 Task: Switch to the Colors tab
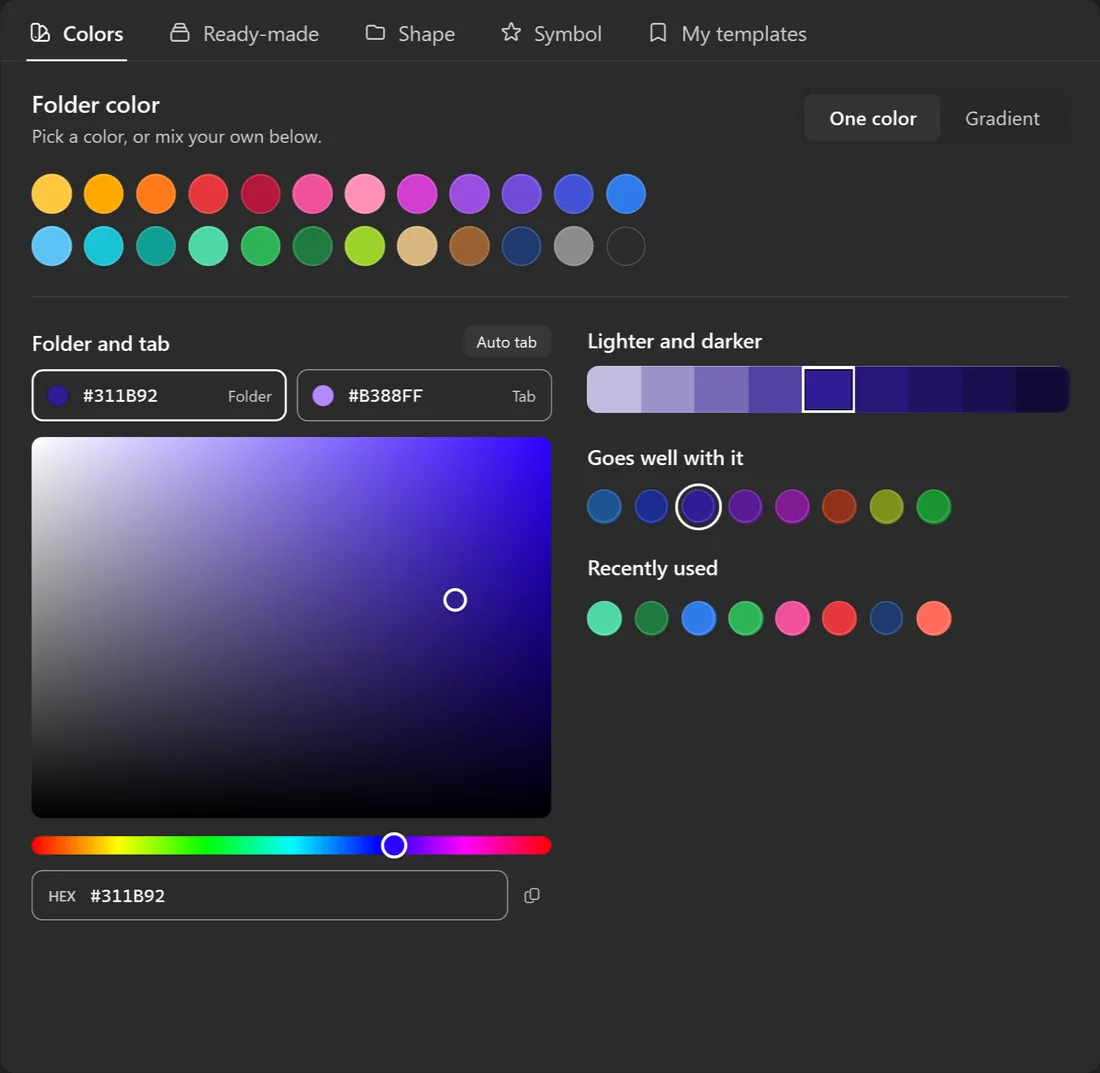click(x=76, y=34)
